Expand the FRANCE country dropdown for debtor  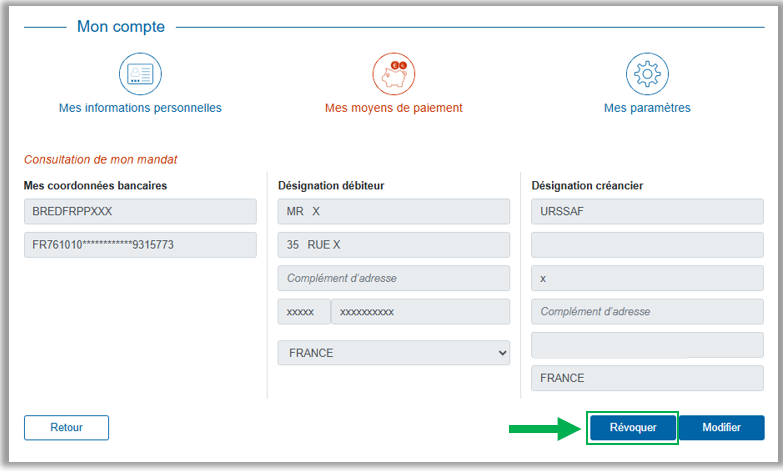pos(393,353)
